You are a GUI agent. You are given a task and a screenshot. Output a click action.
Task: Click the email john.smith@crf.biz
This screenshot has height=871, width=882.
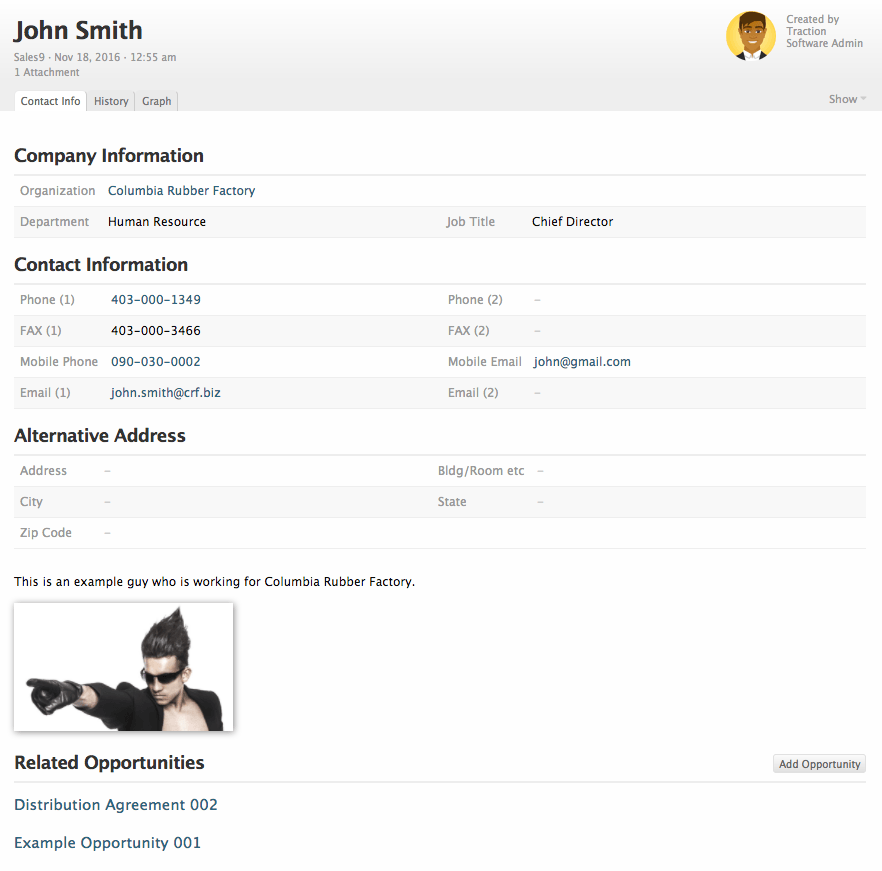pos(165,393)
